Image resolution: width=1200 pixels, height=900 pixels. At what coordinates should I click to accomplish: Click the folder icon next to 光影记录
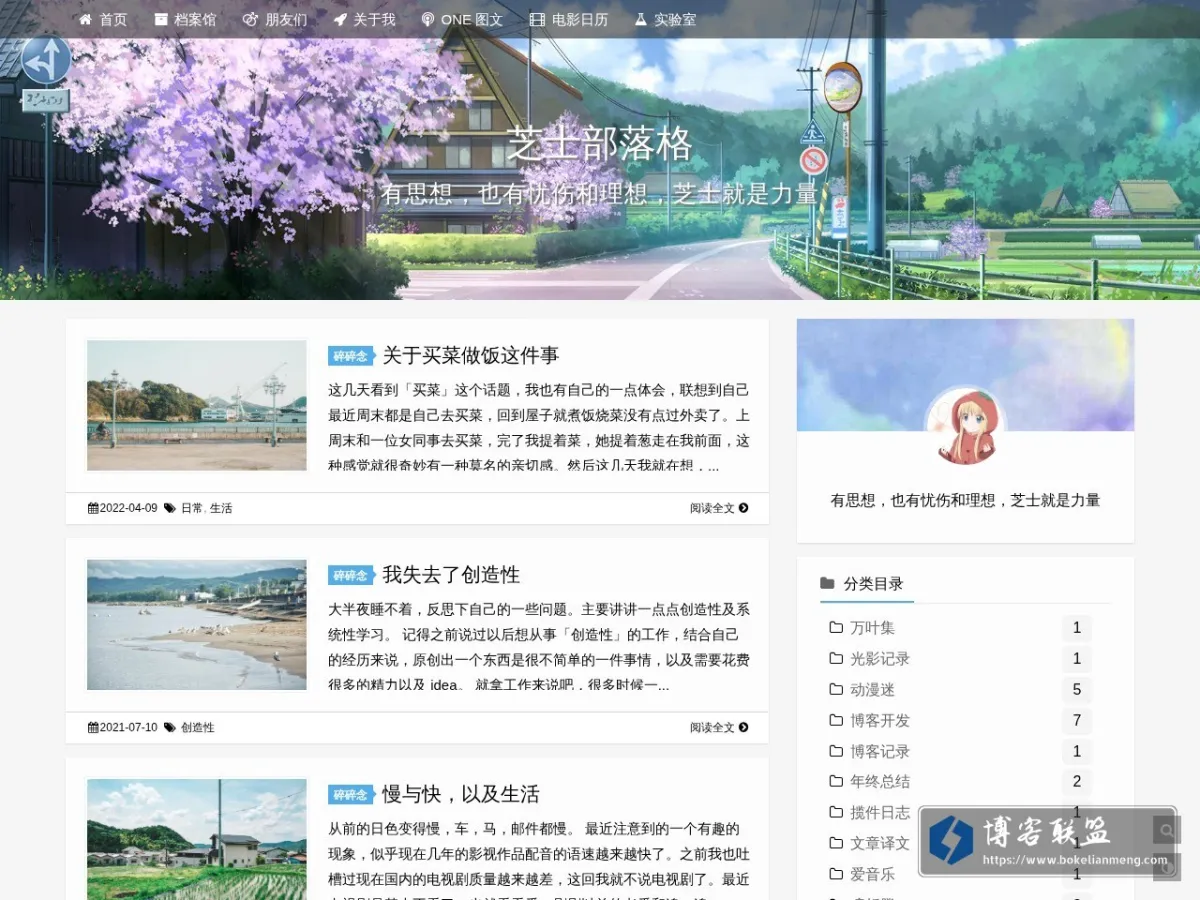point(836,659)
